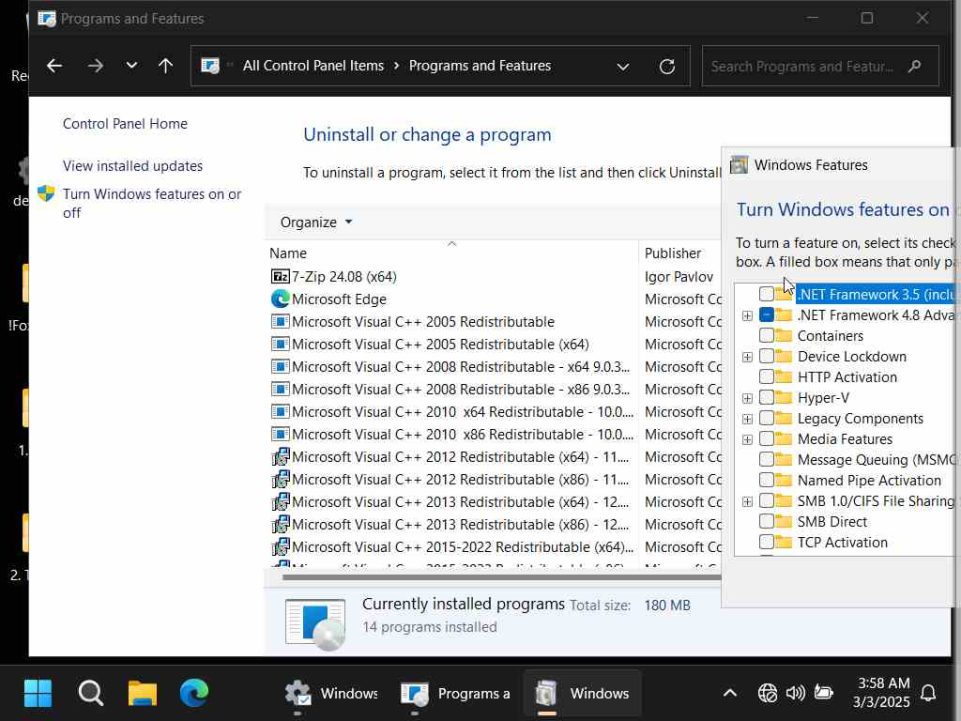Enable SMB 1.0/CIFS File Sharing checkbox
The height and width of the screenshot is (721, 961).
(x=766, y=501)
